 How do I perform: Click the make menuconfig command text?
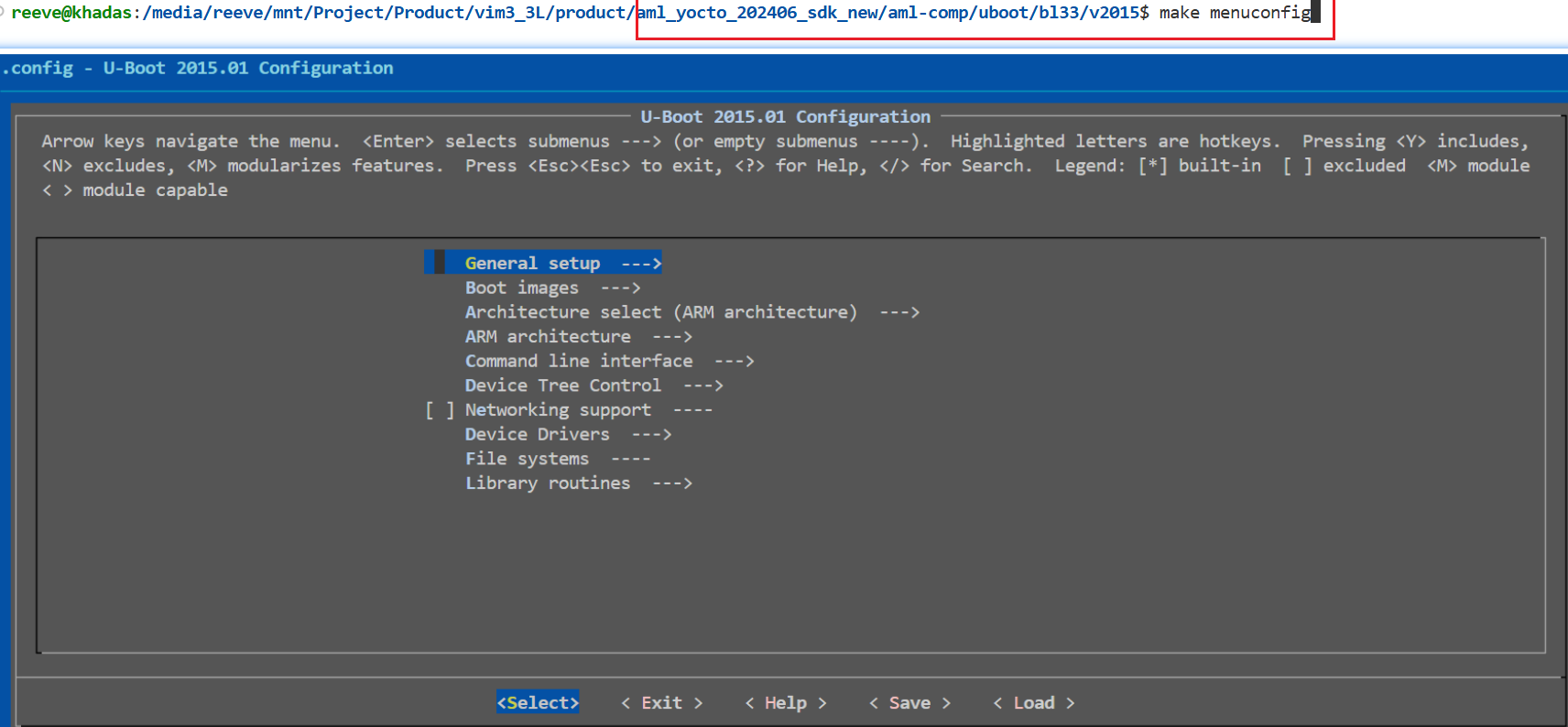point(1235,13)
